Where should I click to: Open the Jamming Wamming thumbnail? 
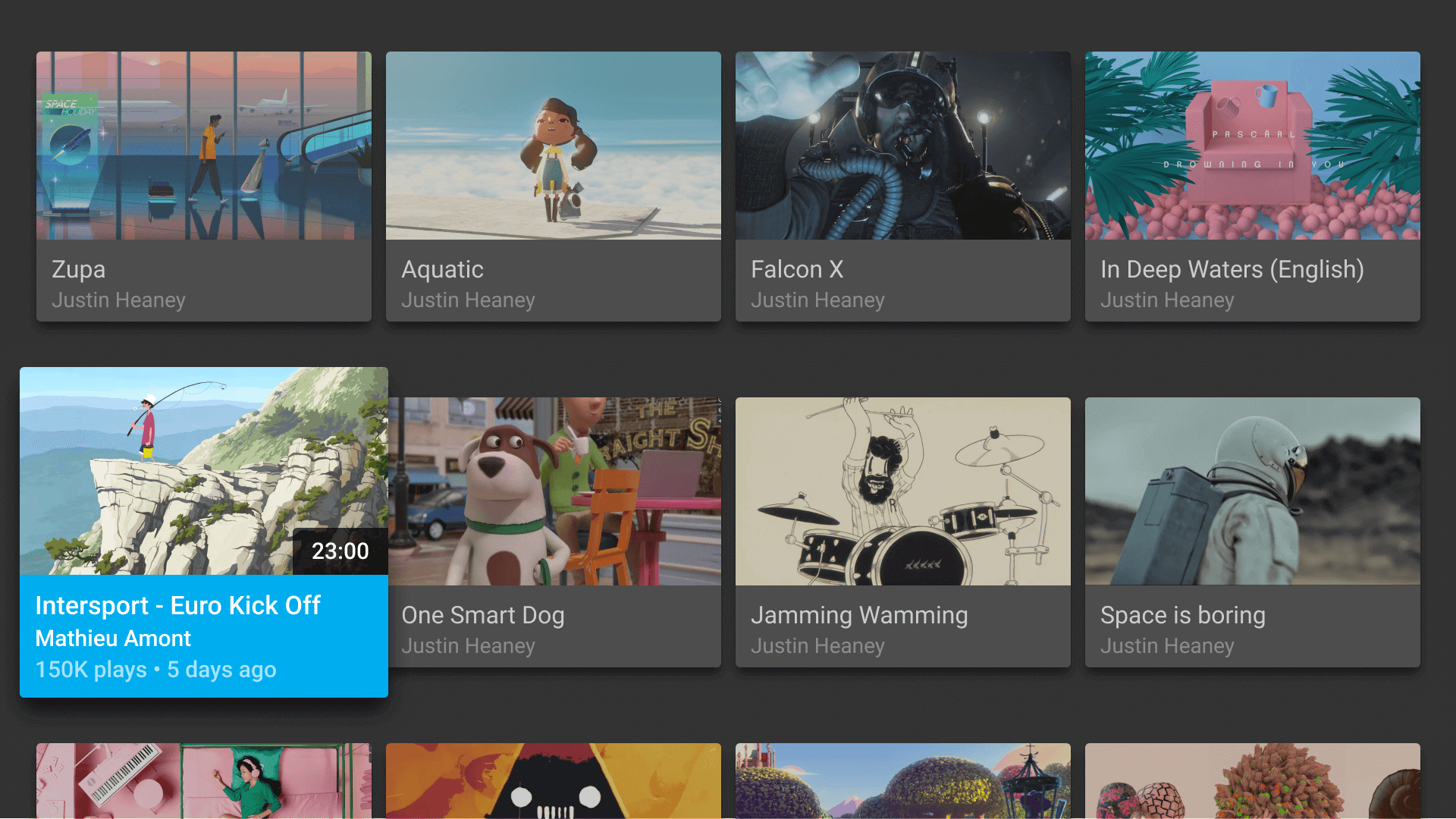pos(903,491)
